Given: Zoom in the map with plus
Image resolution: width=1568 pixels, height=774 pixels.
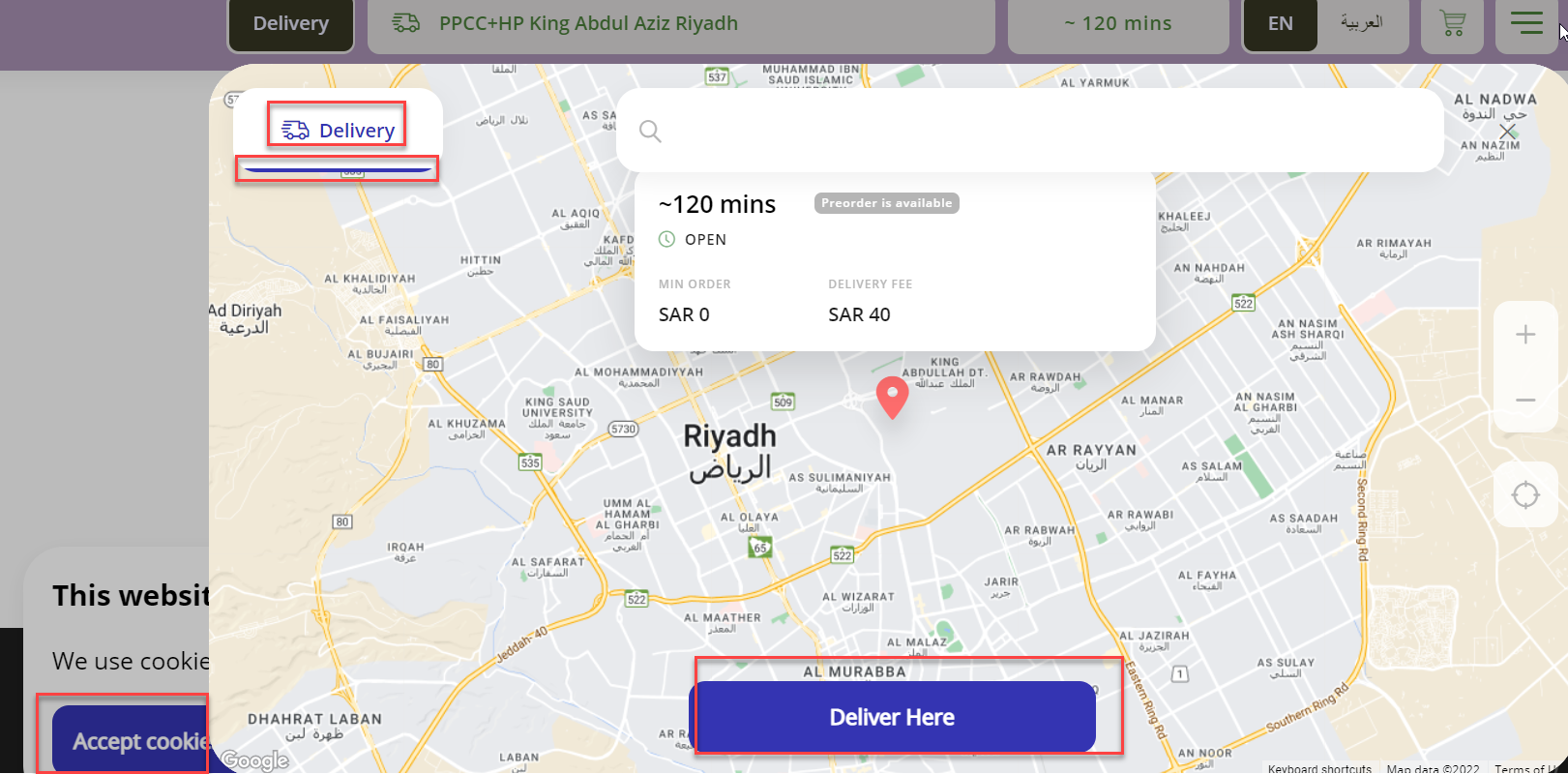Looking at the screenshot, I should pyautogui.click(x=1525, y=335).
